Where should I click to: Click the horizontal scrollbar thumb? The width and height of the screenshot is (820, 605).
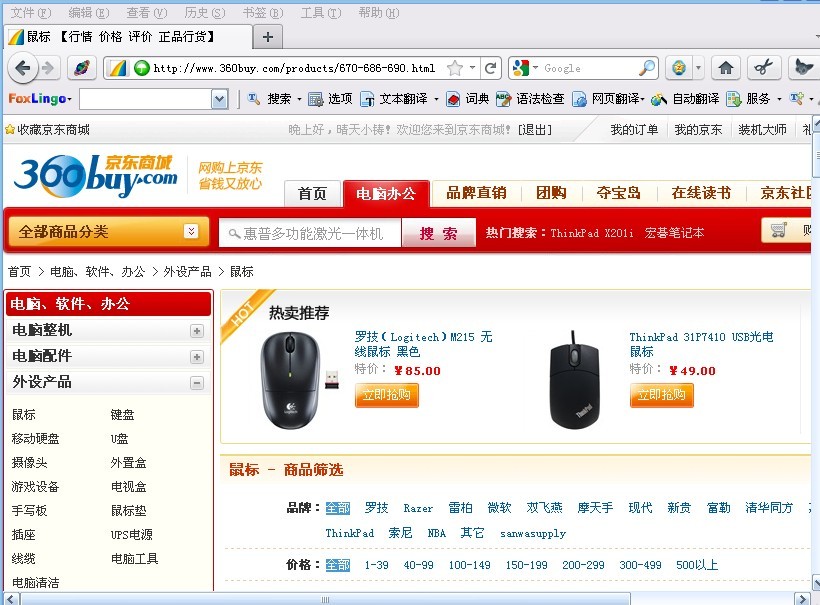click(x=325, y=599)
